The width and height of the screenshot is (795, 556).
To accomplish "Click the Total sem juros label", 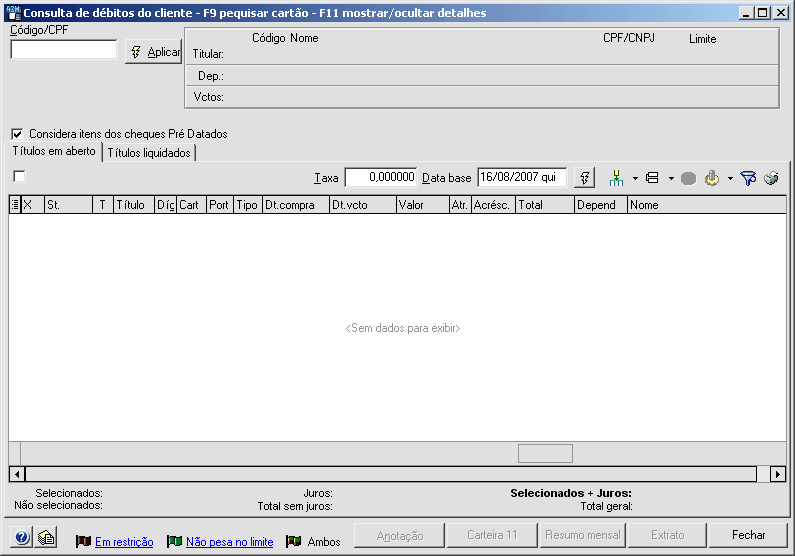I will [295, 506].
